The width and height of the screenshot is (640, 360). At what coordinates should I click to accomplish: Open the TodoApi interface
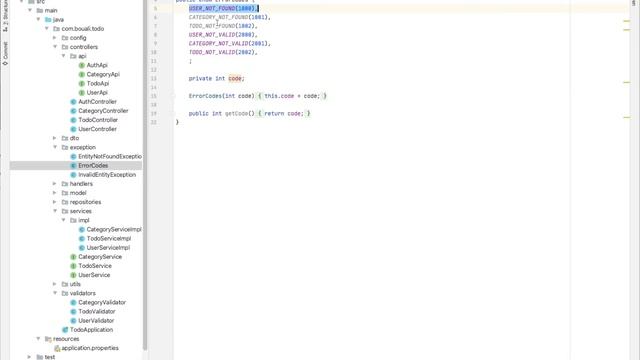(98, 83)
